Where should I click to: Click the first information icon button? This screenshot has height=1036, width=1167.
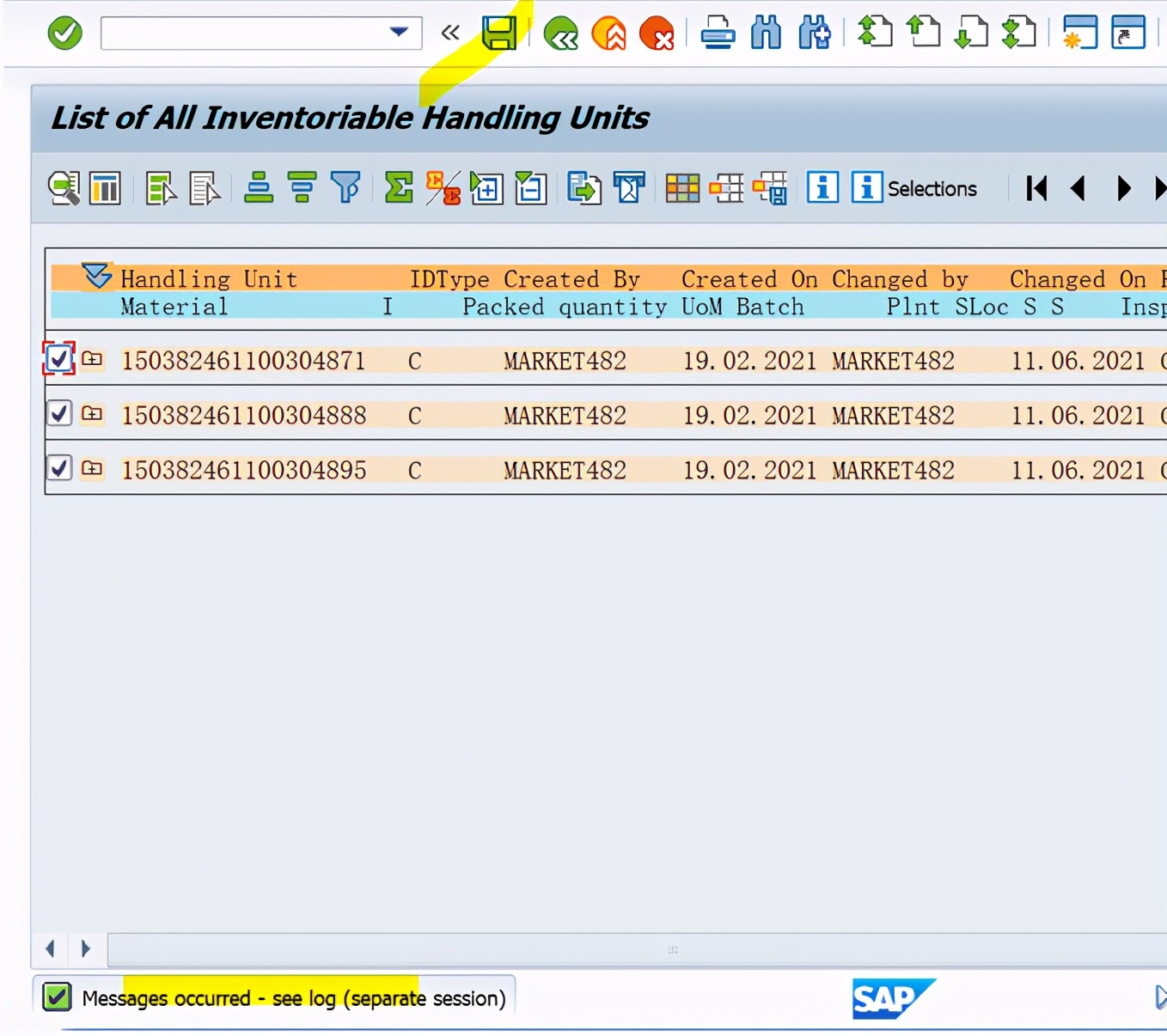click(x=822, y=188)
